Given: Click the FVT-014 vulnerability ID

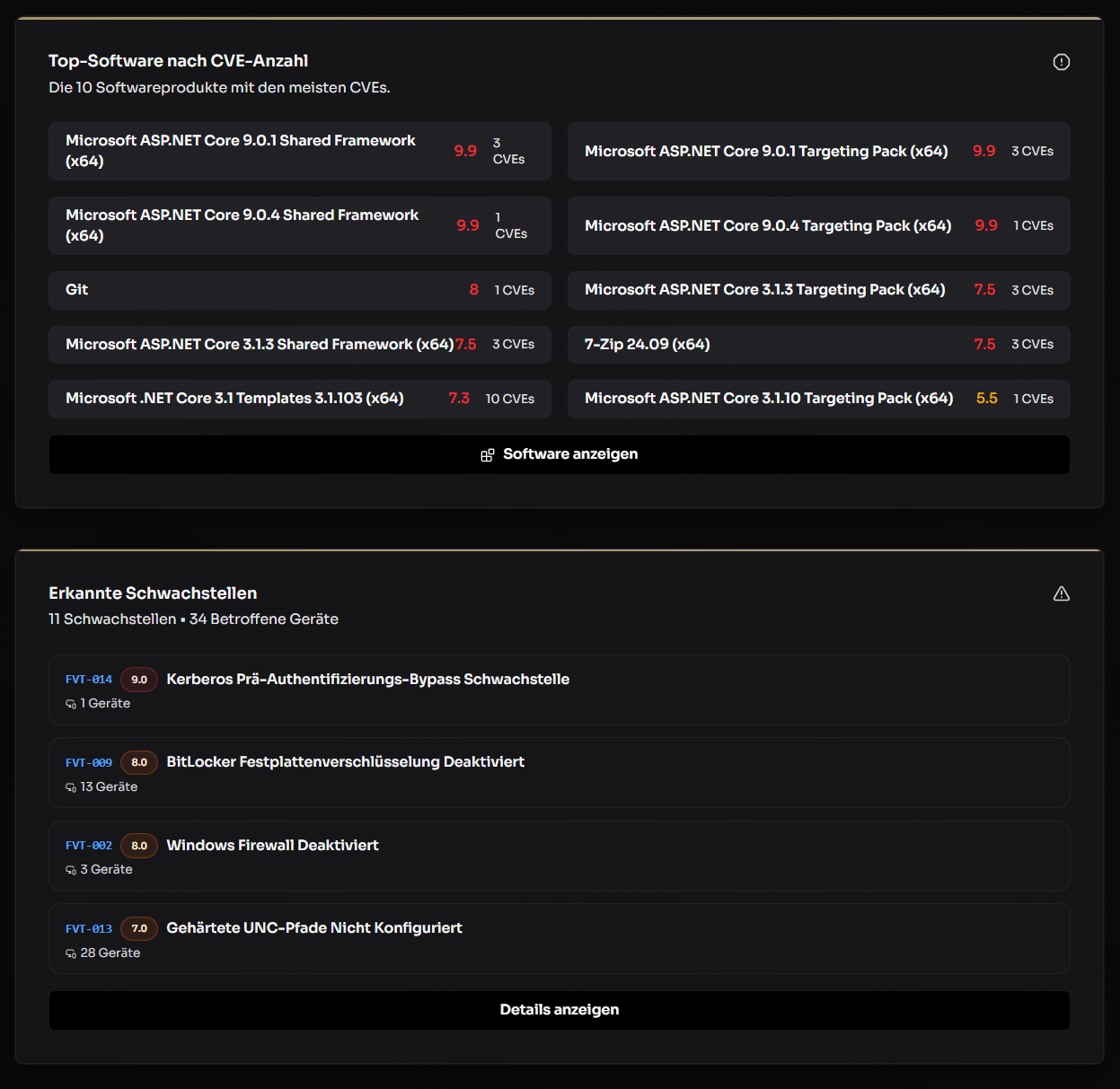Looking at the screenshot, I should (x=89, y=680).
